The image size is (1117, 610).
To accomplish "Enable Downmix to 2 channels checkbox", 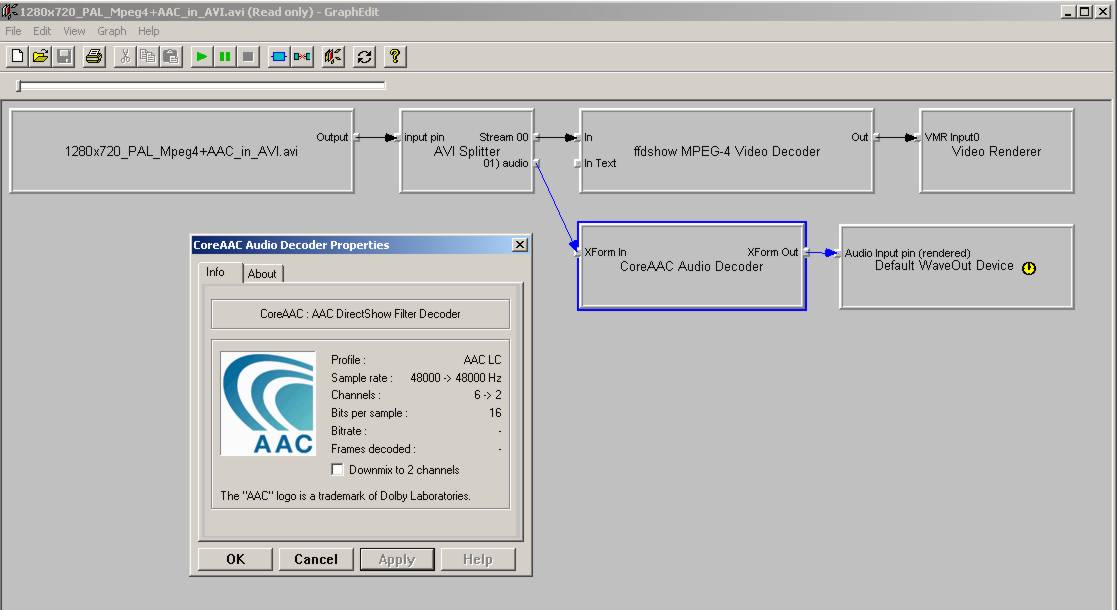I will [x=337, y=470].
